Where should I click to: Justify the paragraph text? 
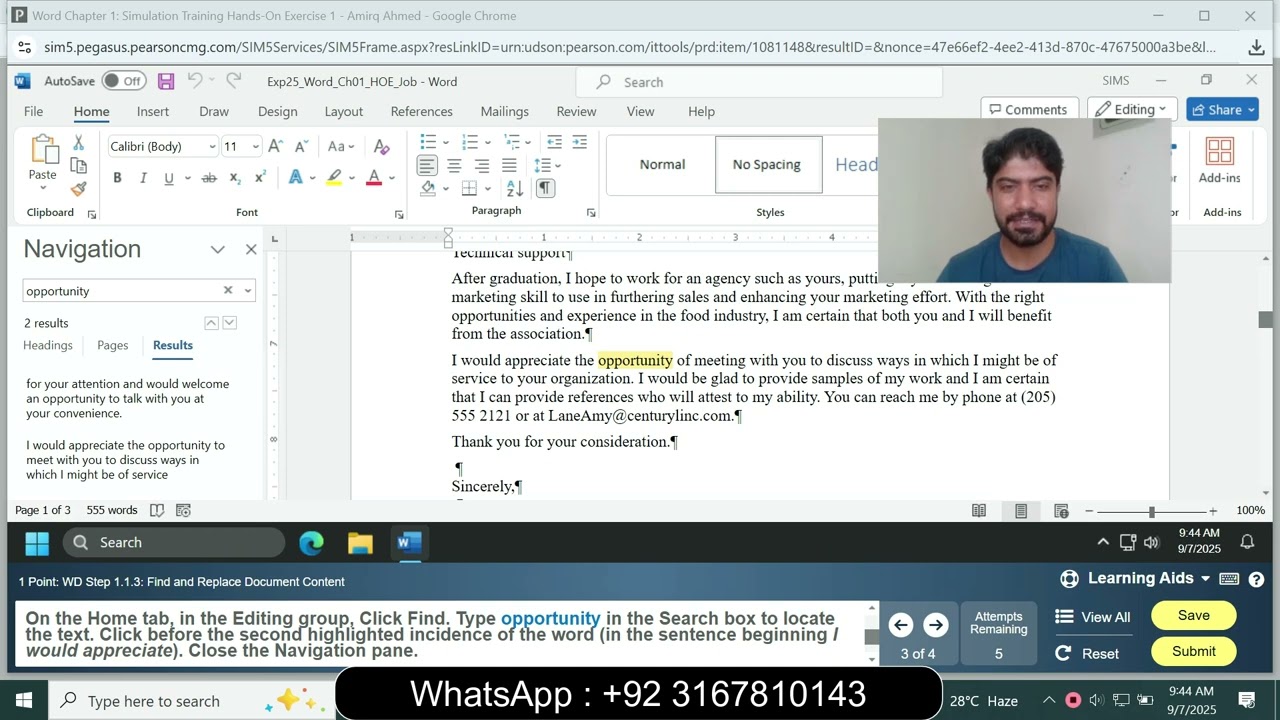pyautogui.click(x=509, y=165)
